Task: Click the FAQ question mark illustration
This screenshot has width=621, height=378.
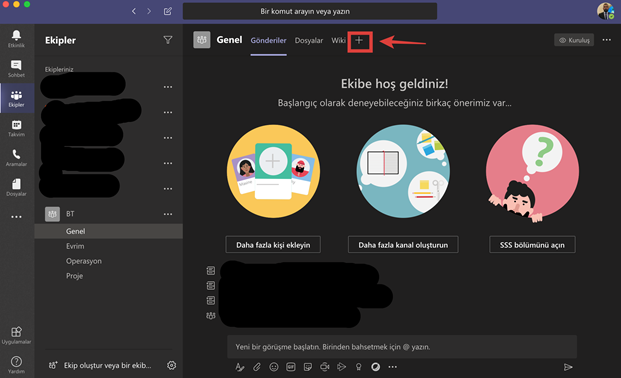Action: [x=532, y=174]
